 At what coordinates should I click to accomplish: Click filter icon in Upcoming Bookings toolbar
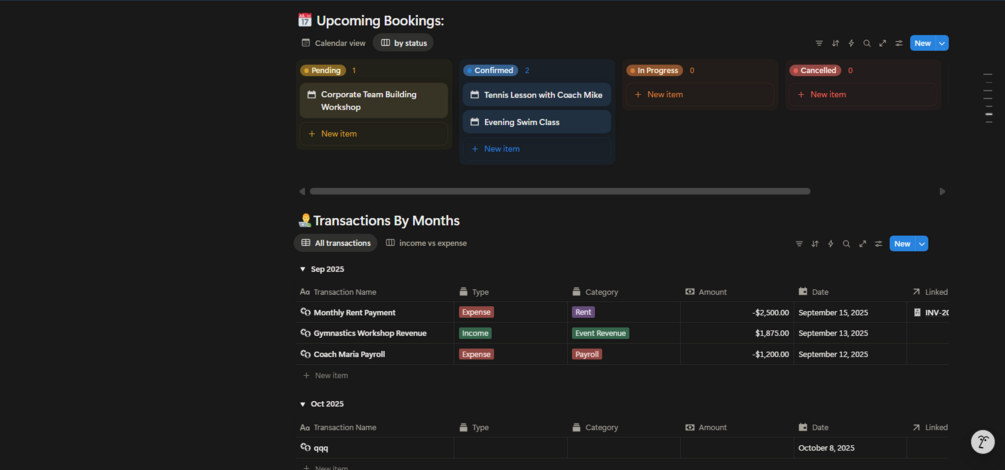click(x=819, y=43)
